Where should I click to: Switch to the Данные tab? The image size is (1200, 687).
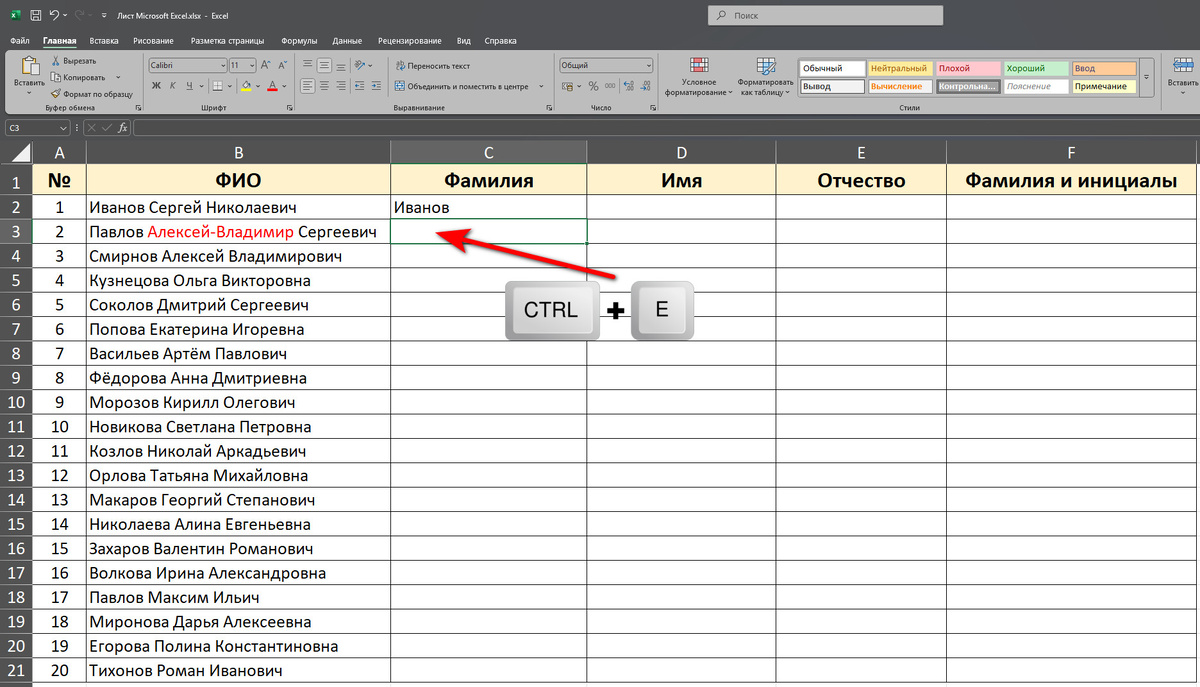pos(347,41)
